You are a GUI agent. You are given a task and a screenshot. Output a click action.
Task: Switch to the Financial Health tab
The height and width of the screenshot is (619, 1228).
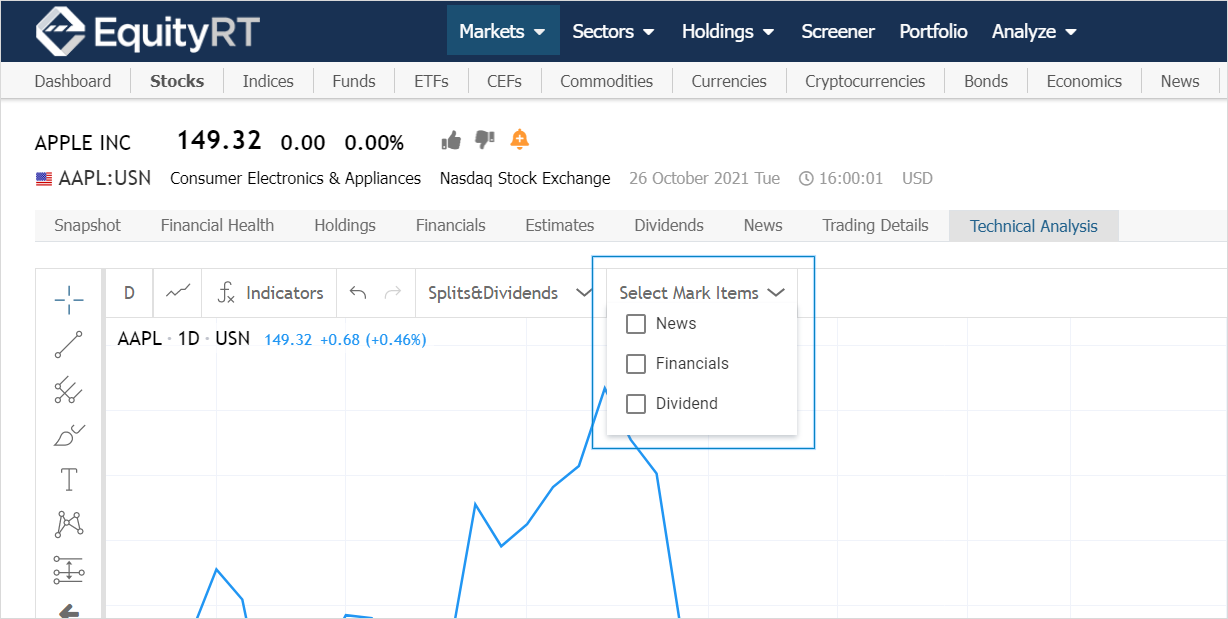click(217, 225)
